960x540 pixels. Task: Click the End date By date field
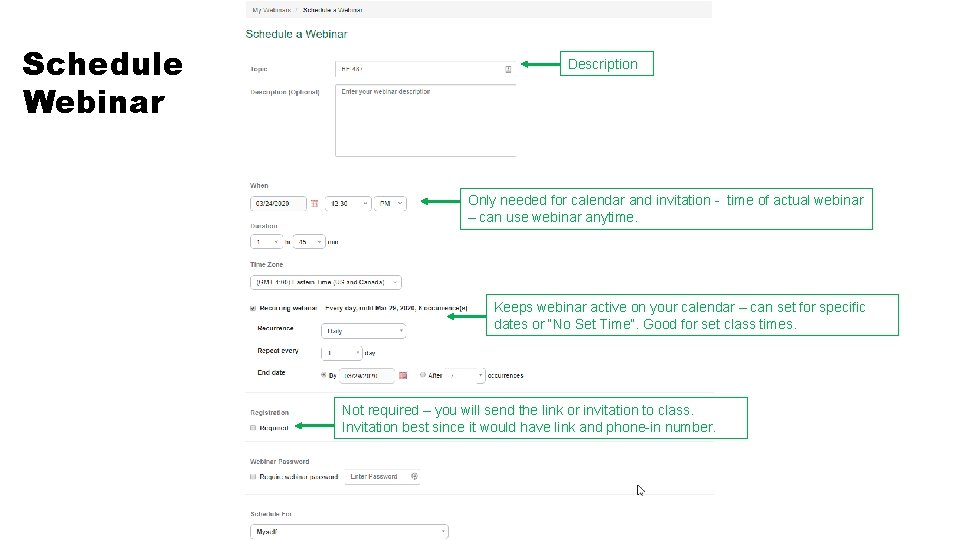366,375
